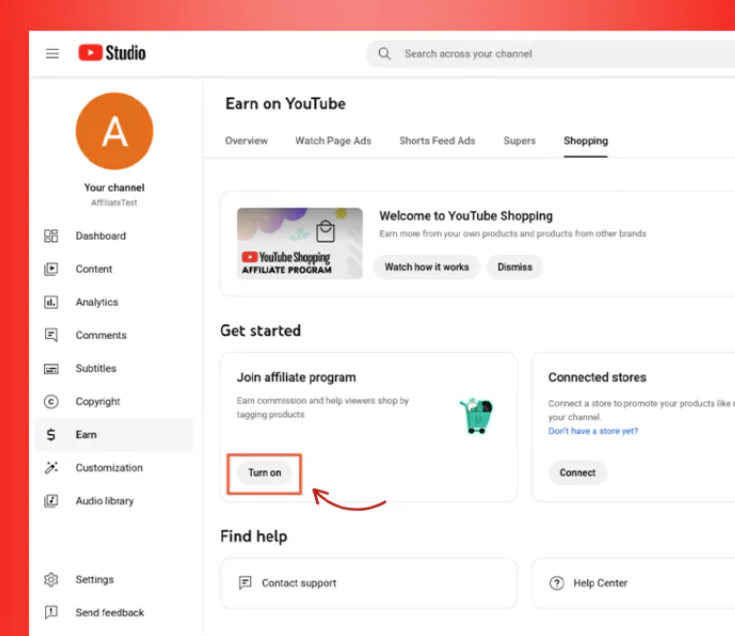Click the Customization magic wand icon
The image size is (735, 636).
51,468
